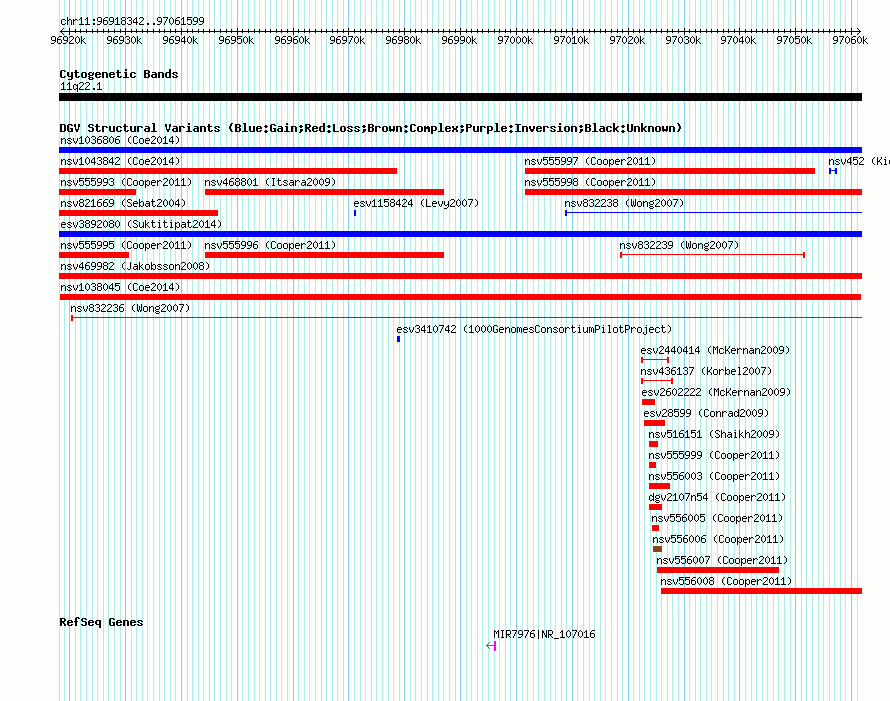Click esv3410742 (1000GenomesConsortiumPilotProject) label
This screenshot has width=890, height=701.
tap(534, 329)
